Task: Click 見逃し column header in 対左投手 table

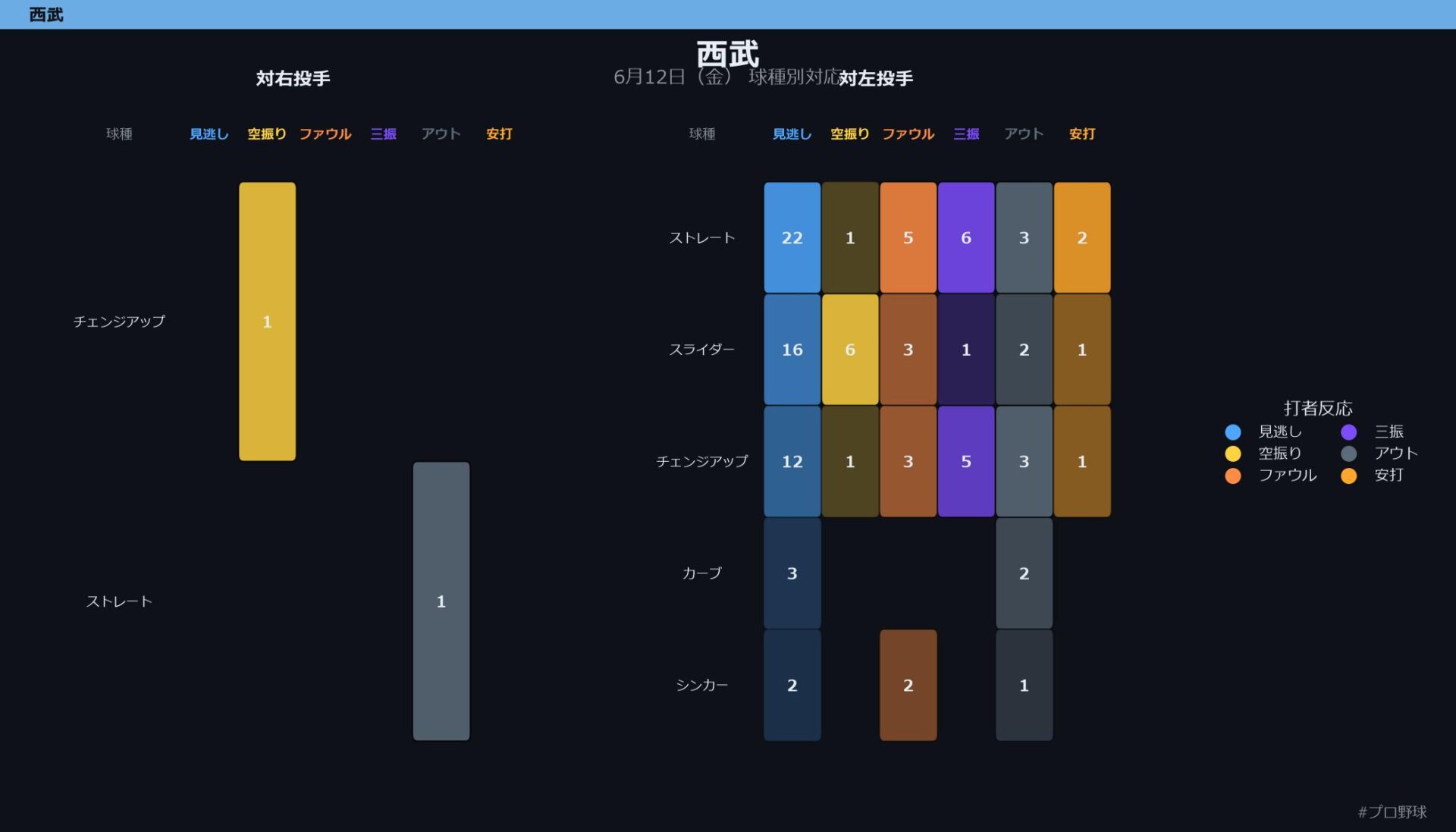Action: 792,133
